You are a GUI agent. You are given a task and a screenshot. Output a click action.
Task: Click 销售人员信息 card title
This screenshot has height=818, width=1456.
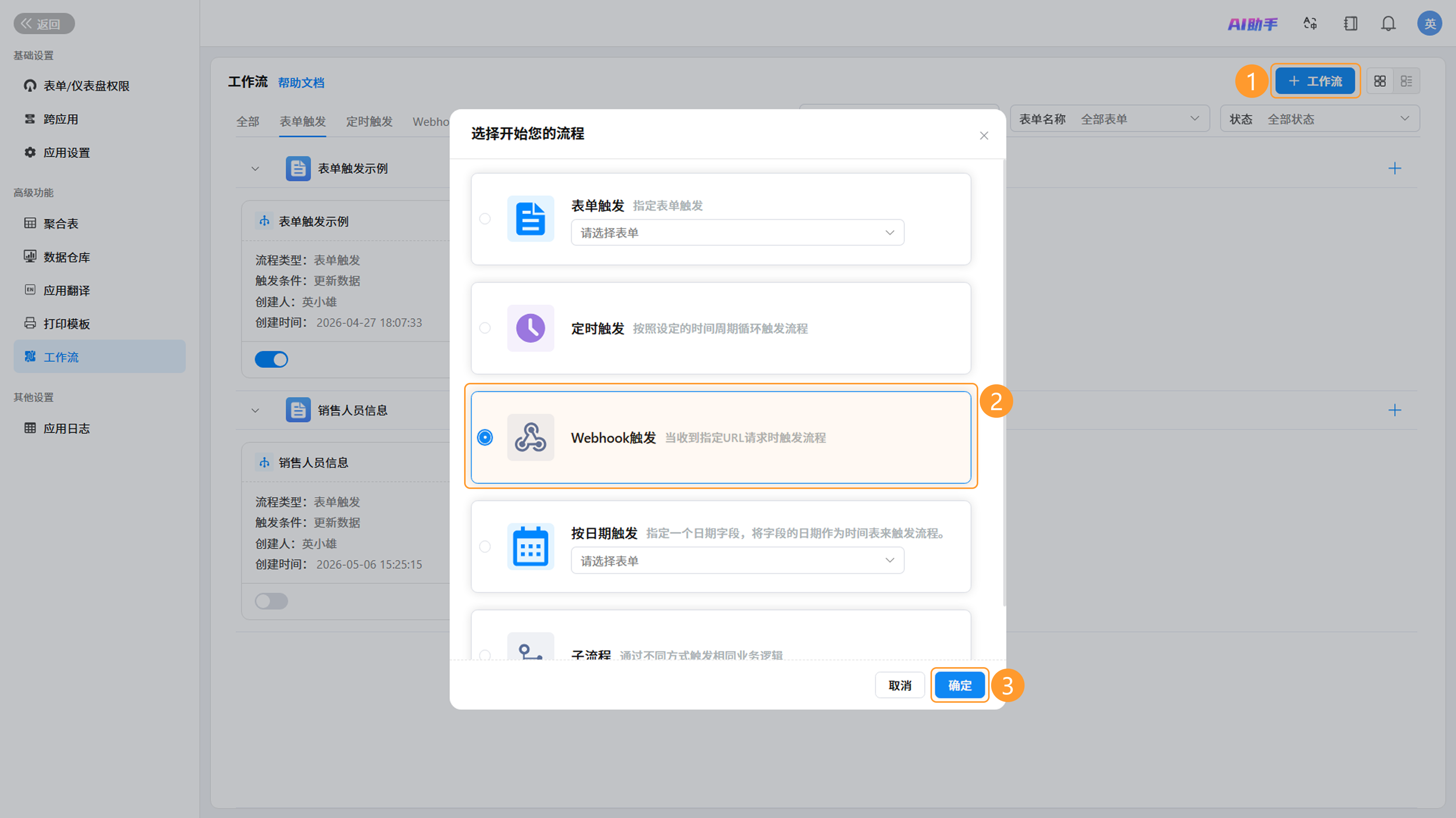pyautogui.click(x=314, y=463)
